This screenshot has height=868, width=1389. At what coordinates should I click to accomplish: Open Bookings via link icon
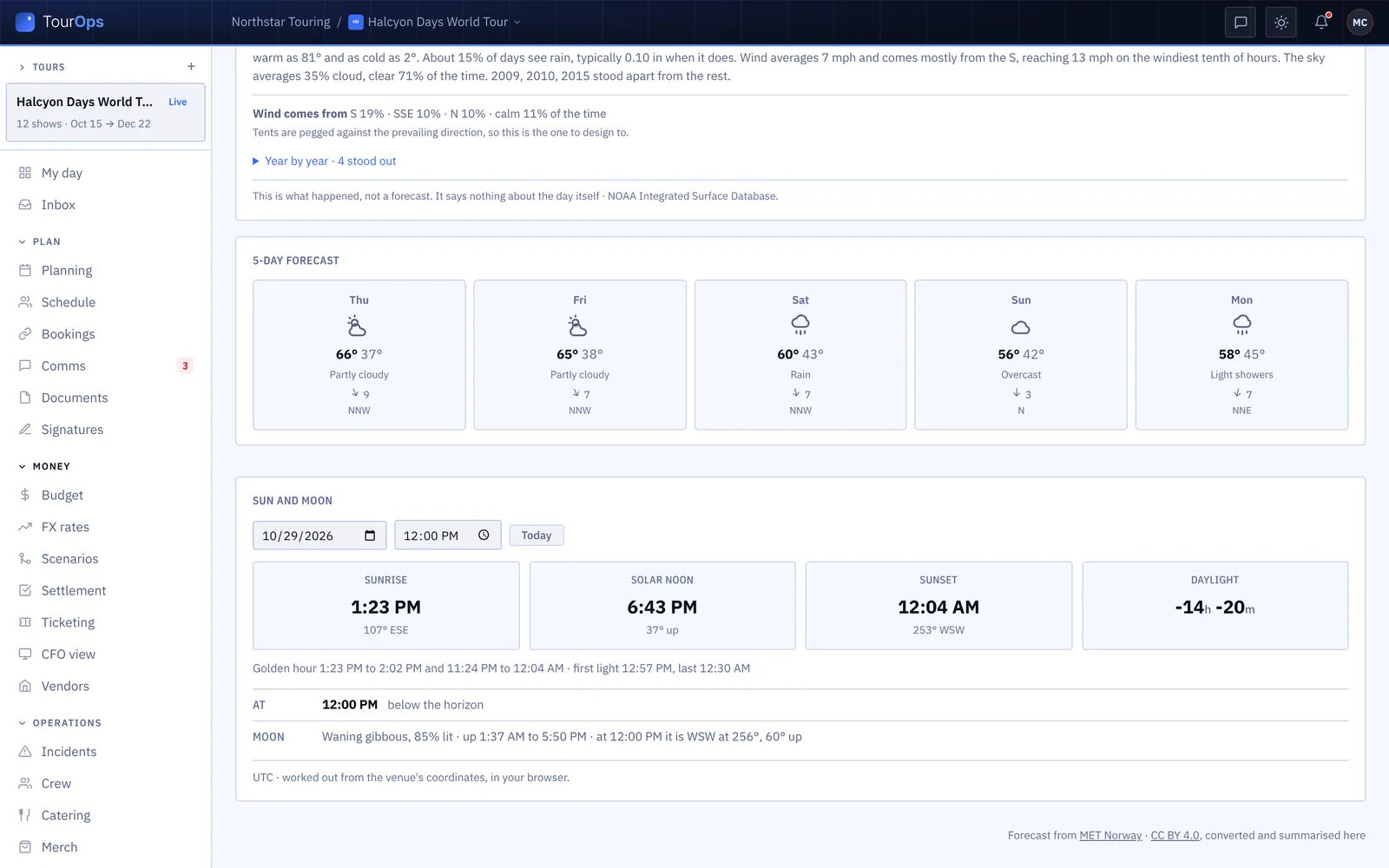pyautogui.click(x=25, y=334)
